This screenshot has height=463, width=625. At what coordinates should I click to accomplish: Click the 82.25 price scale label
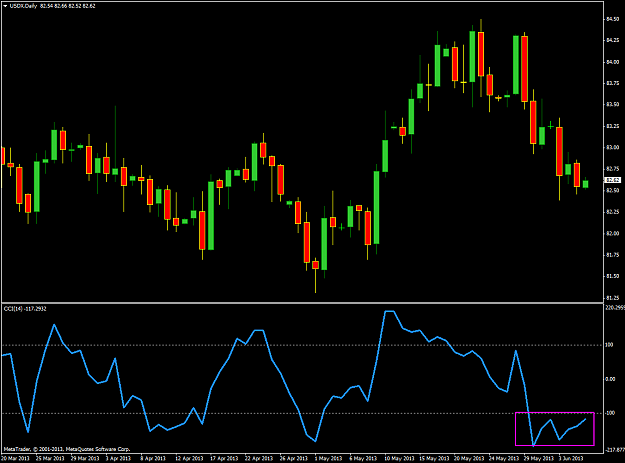tap(613, 212)
